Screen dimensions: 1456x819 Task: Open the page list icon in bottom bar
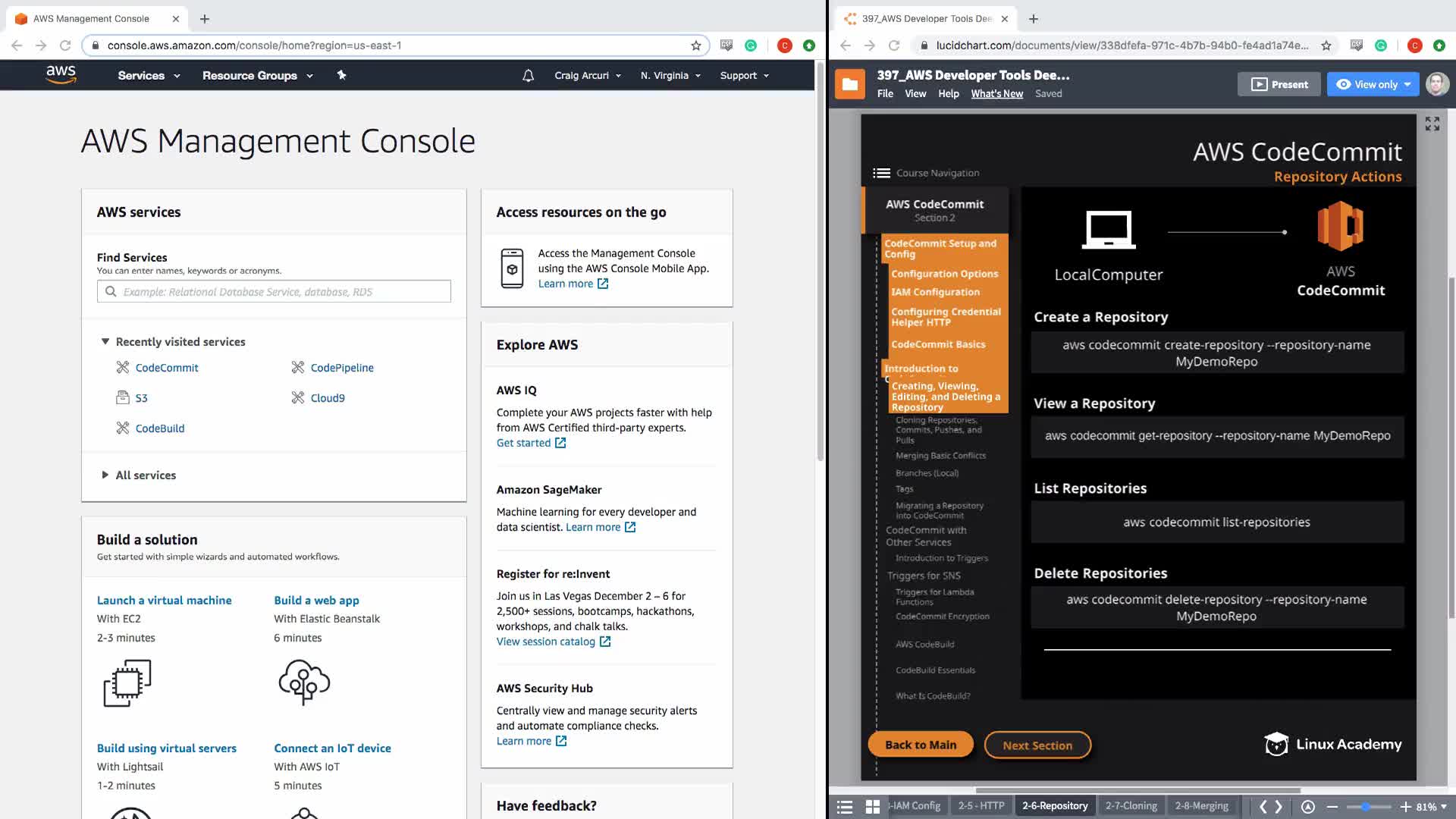(844, 806)
